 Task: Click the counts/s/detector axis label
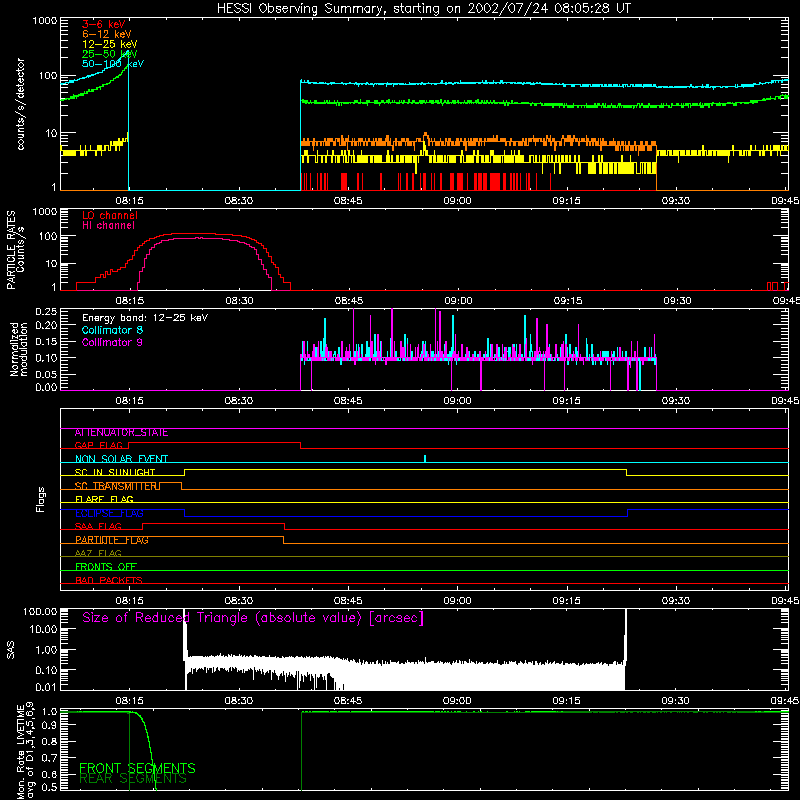(x=20, y=104)
